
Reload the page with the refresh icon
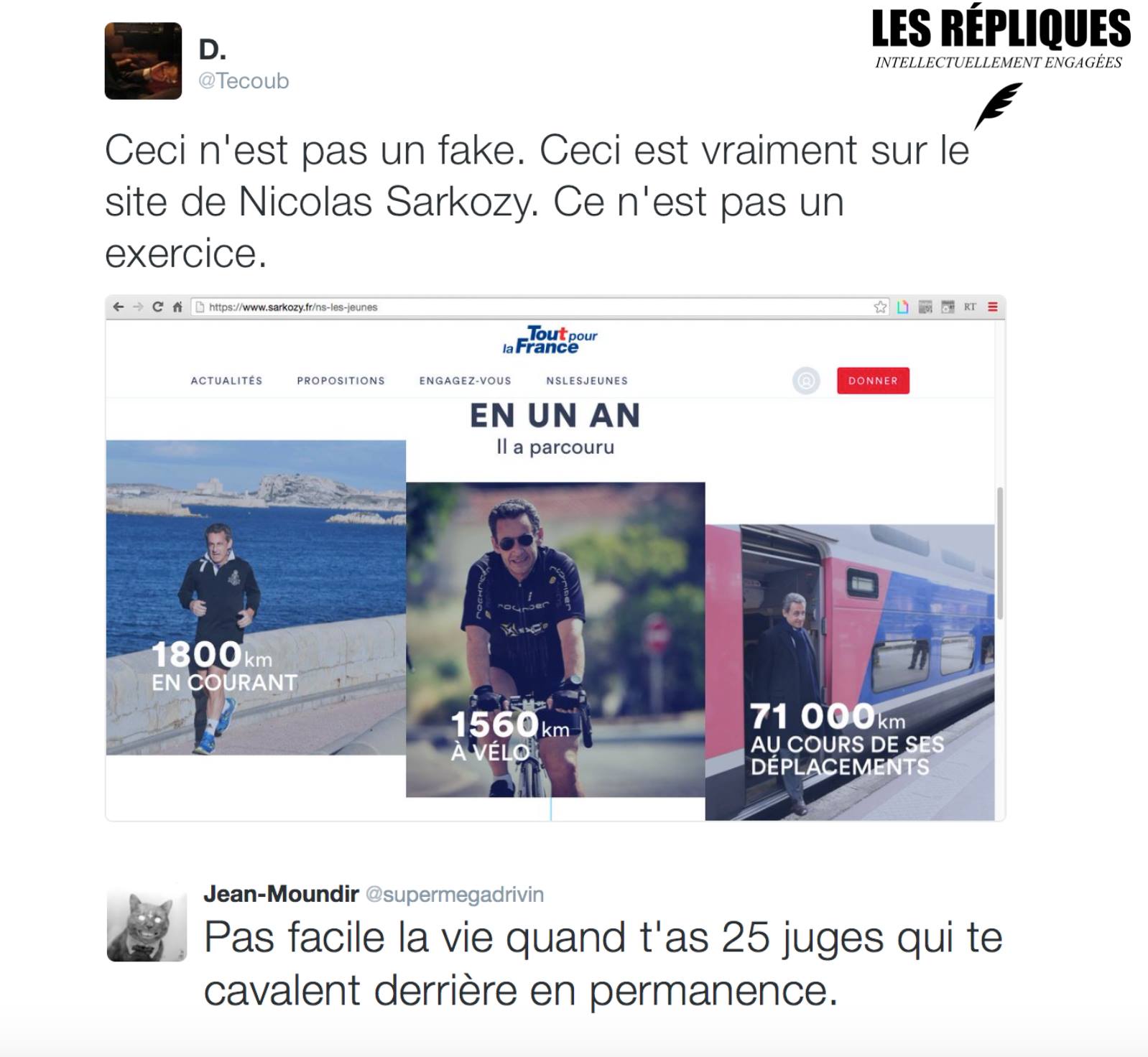click(157, 307)
